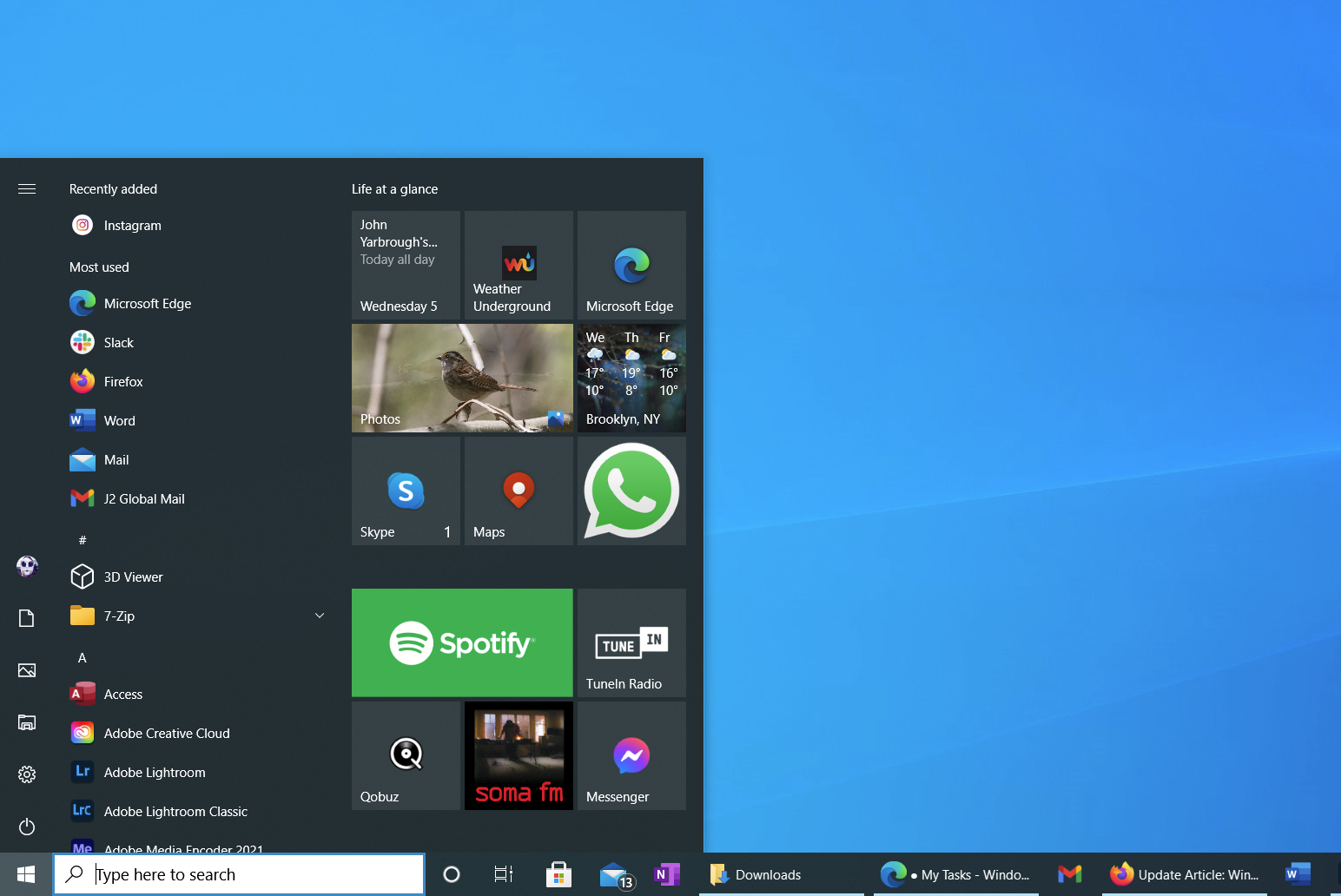The image size is (1341, 896).
Task: Open the Mail app in the list
Action: click(198, 460)
